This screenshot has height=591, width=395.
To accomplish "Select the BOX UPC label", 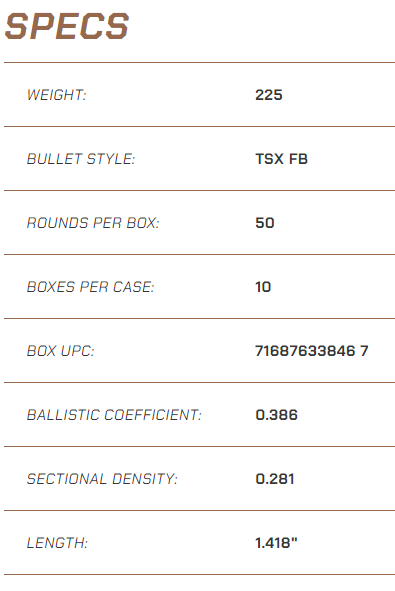I will pos(60,351).
